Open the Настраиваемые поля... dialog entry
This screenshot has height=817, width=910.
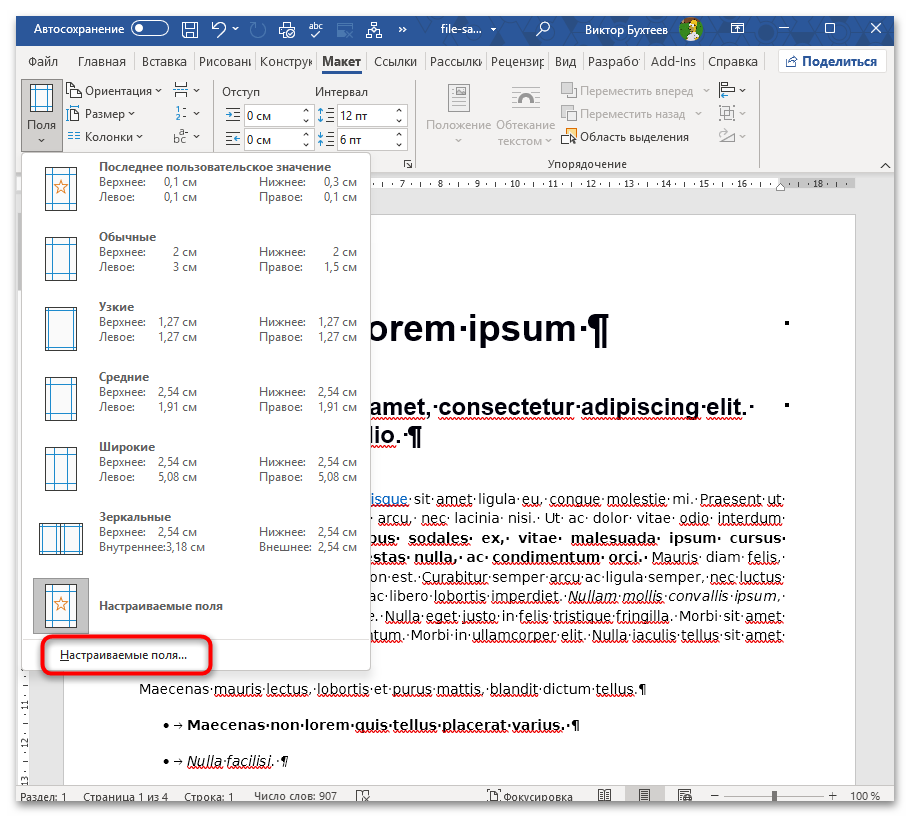point(124,655)
